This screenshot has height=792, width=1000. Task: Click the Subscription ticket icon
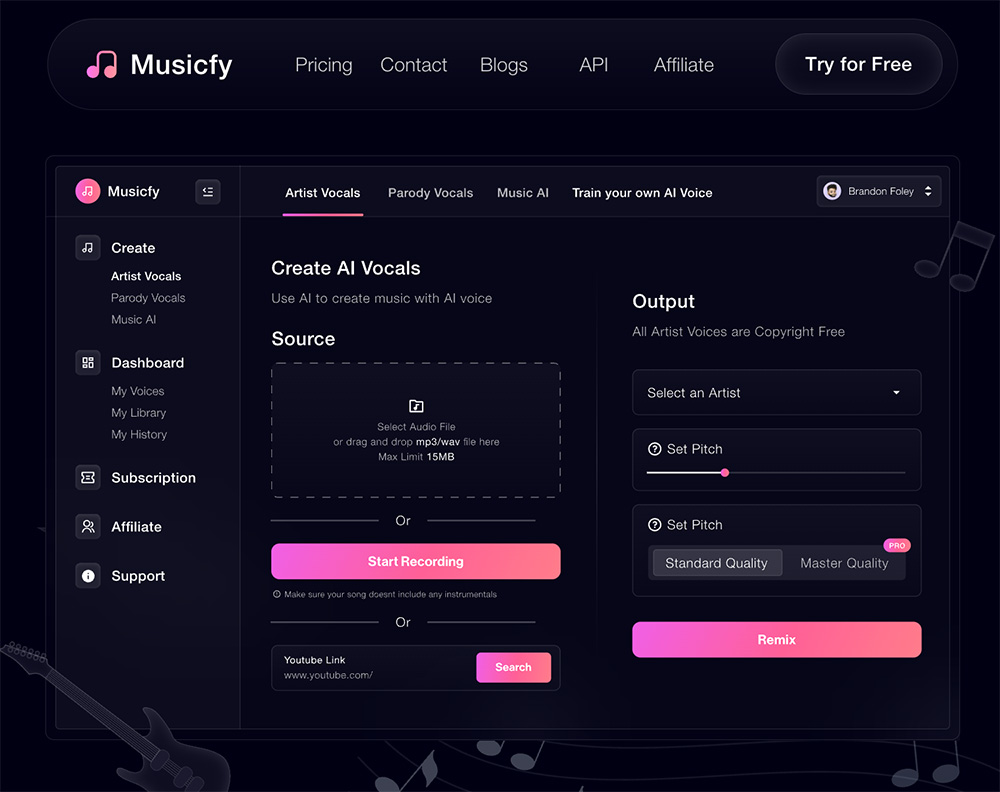pos(88,478)
